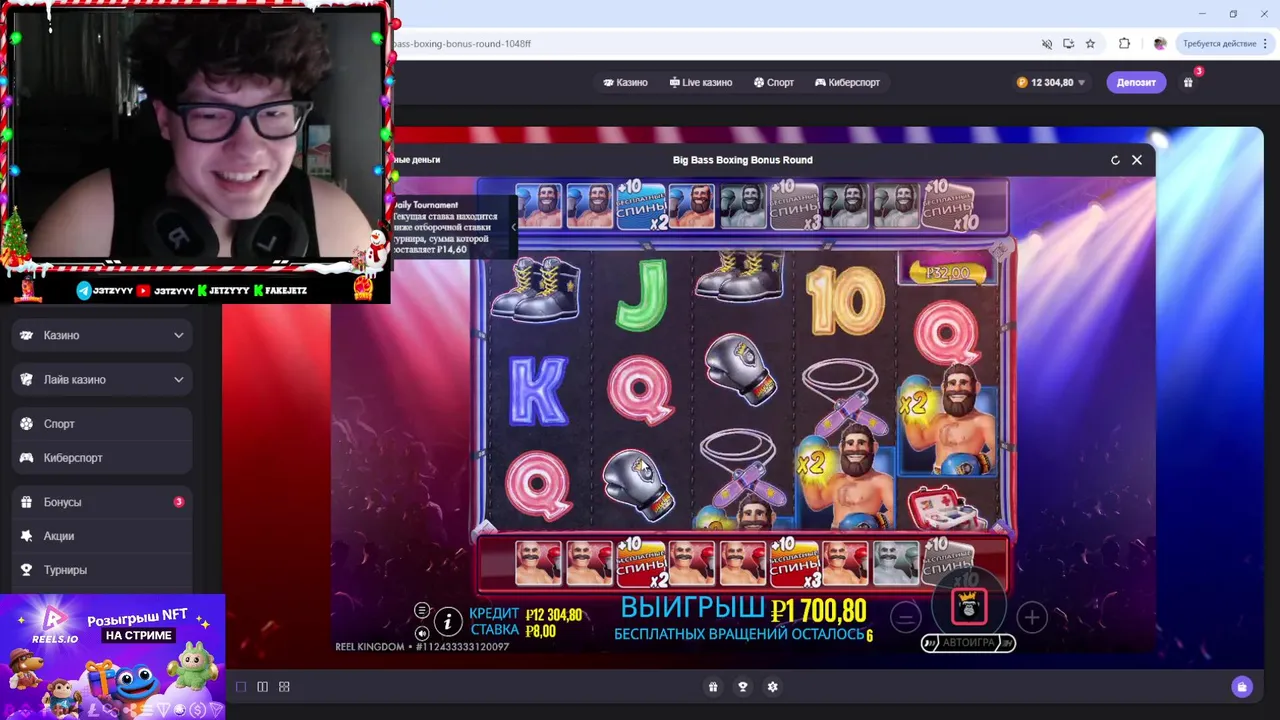The width and height of the screenshot is (1280, 720).
Task: Click the Требуется действие browser button
Action: [x=1224, y=44]
